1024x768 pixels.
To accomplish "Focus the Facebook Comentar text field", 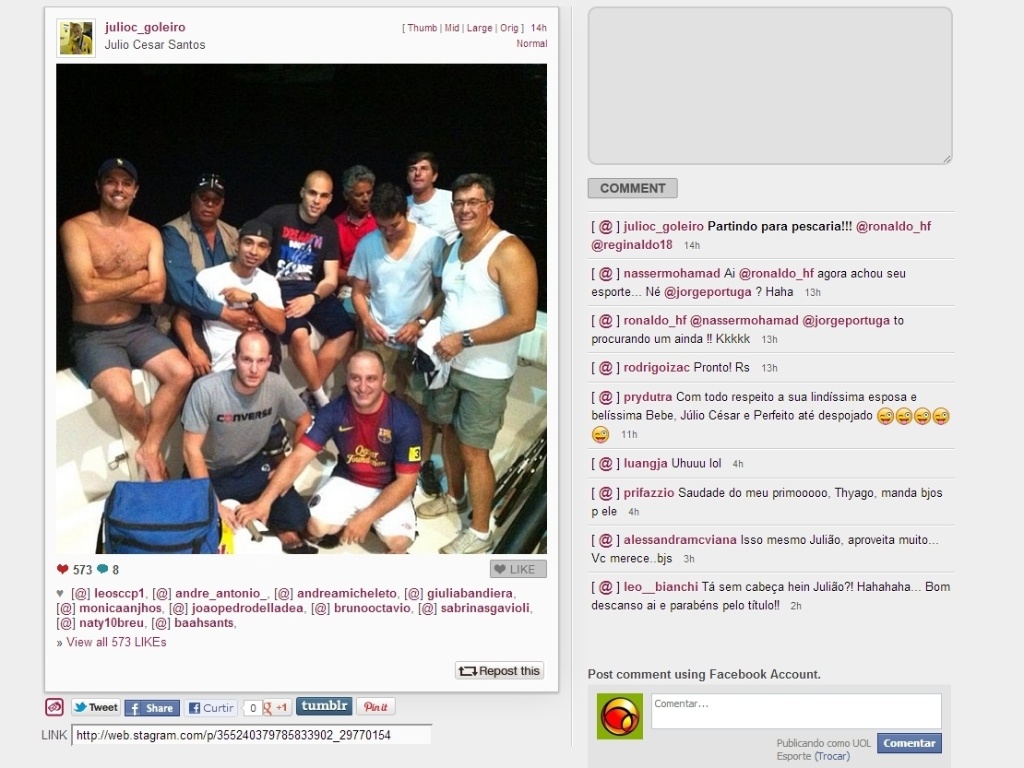I will click(796, 711).
